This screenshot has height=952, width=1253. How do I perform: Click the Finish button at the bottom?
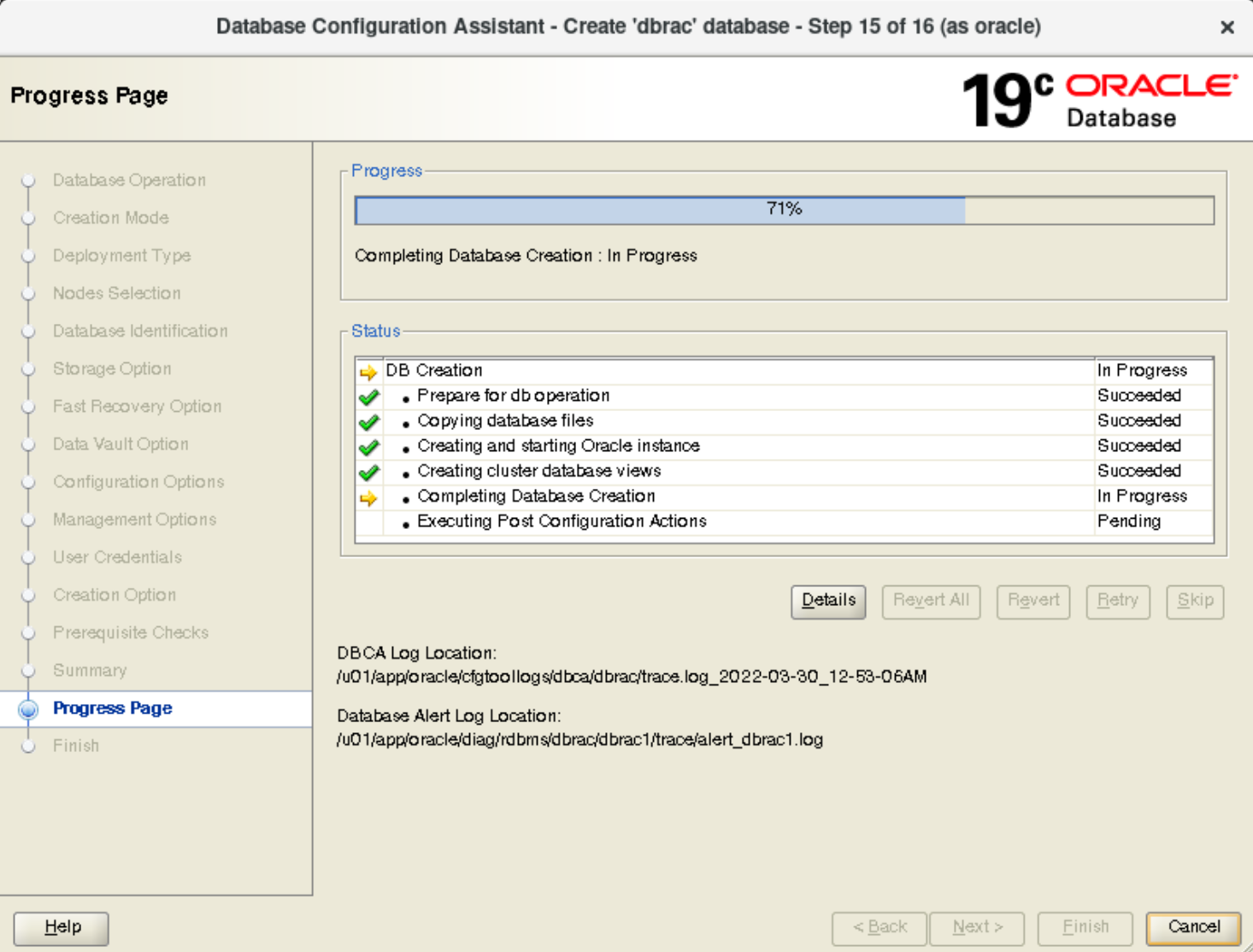tap(1085, 927)
